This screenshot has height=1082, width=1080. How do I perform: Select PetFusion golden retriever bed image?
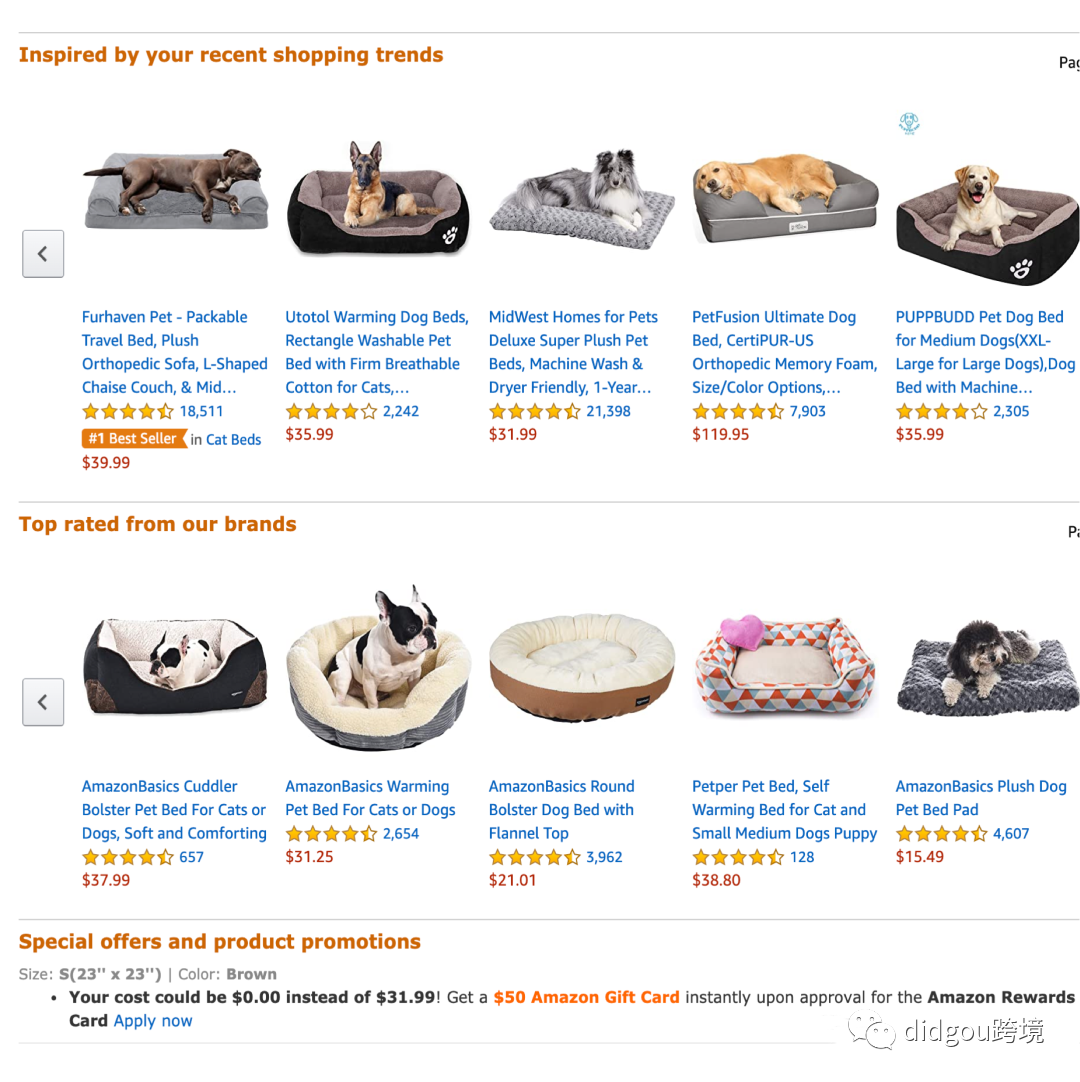click(x=785, y=198)
